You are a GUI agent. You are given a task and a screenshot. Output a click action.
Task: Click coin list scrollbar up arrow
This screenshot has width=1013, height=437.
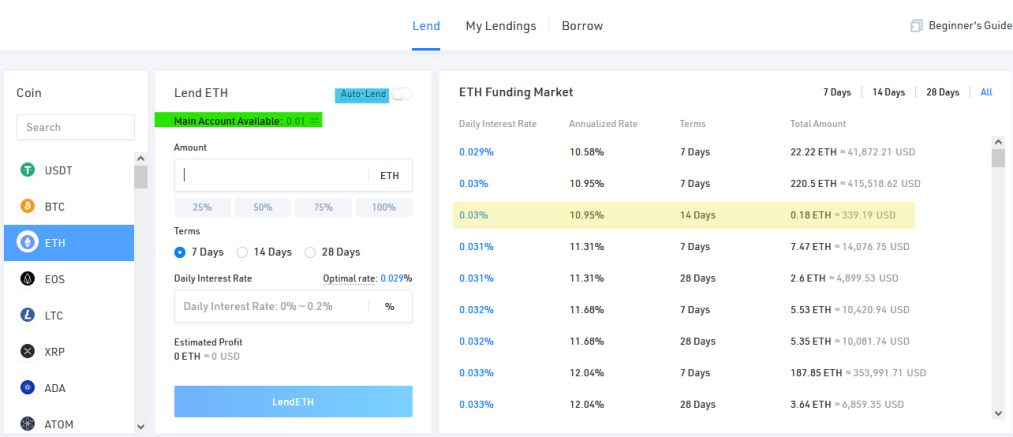141,158
